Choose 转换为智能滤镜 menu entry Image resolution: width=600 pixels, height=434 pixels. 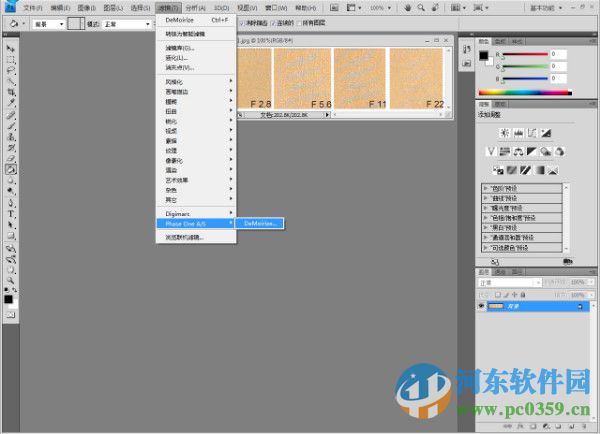(196, 34)
